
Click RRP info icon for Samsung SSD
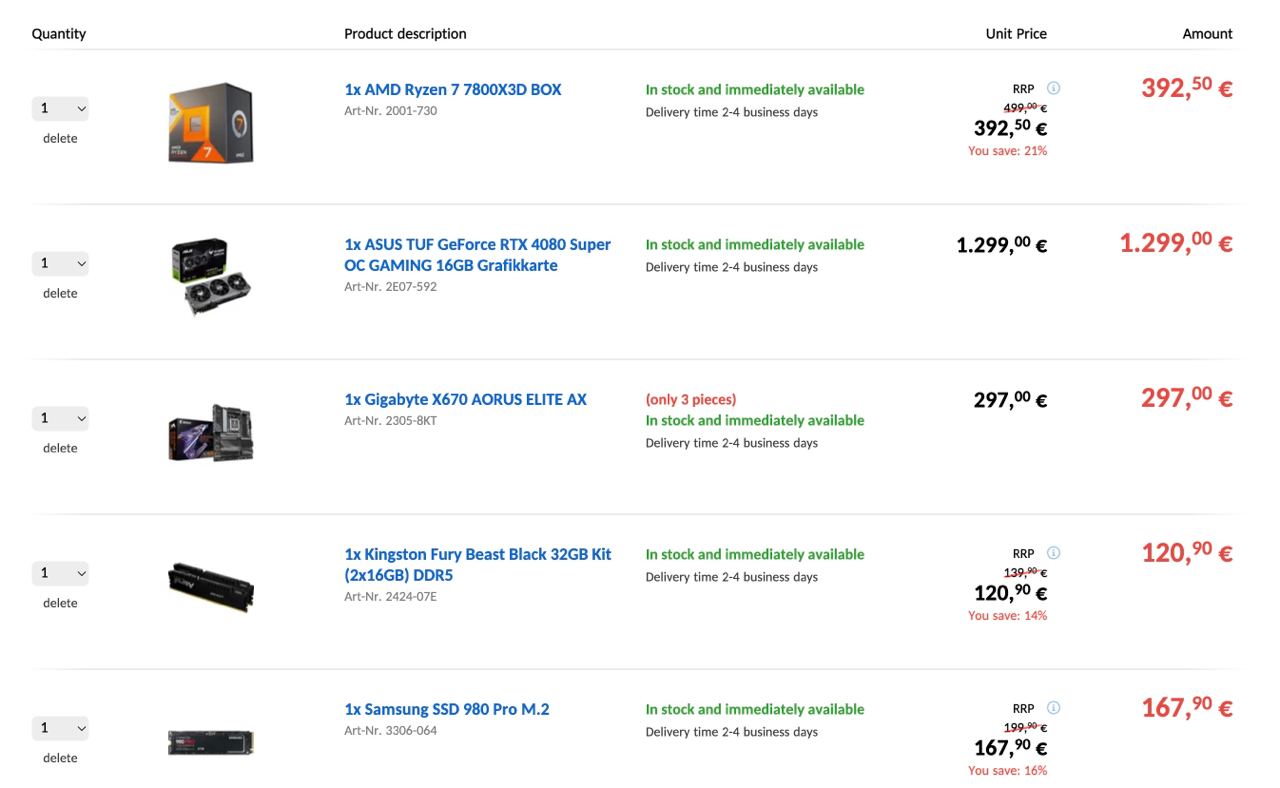coord(1053,708)
